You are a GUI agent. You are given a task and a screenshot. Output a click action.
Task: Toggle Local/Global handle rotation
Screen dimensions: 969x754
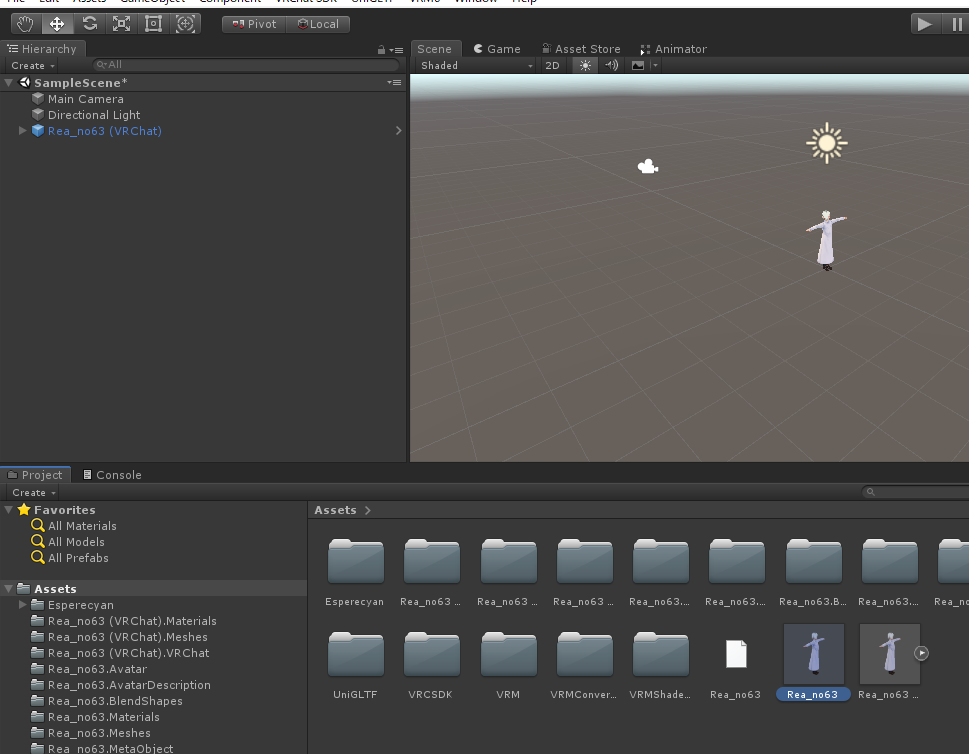pos(318,24)
